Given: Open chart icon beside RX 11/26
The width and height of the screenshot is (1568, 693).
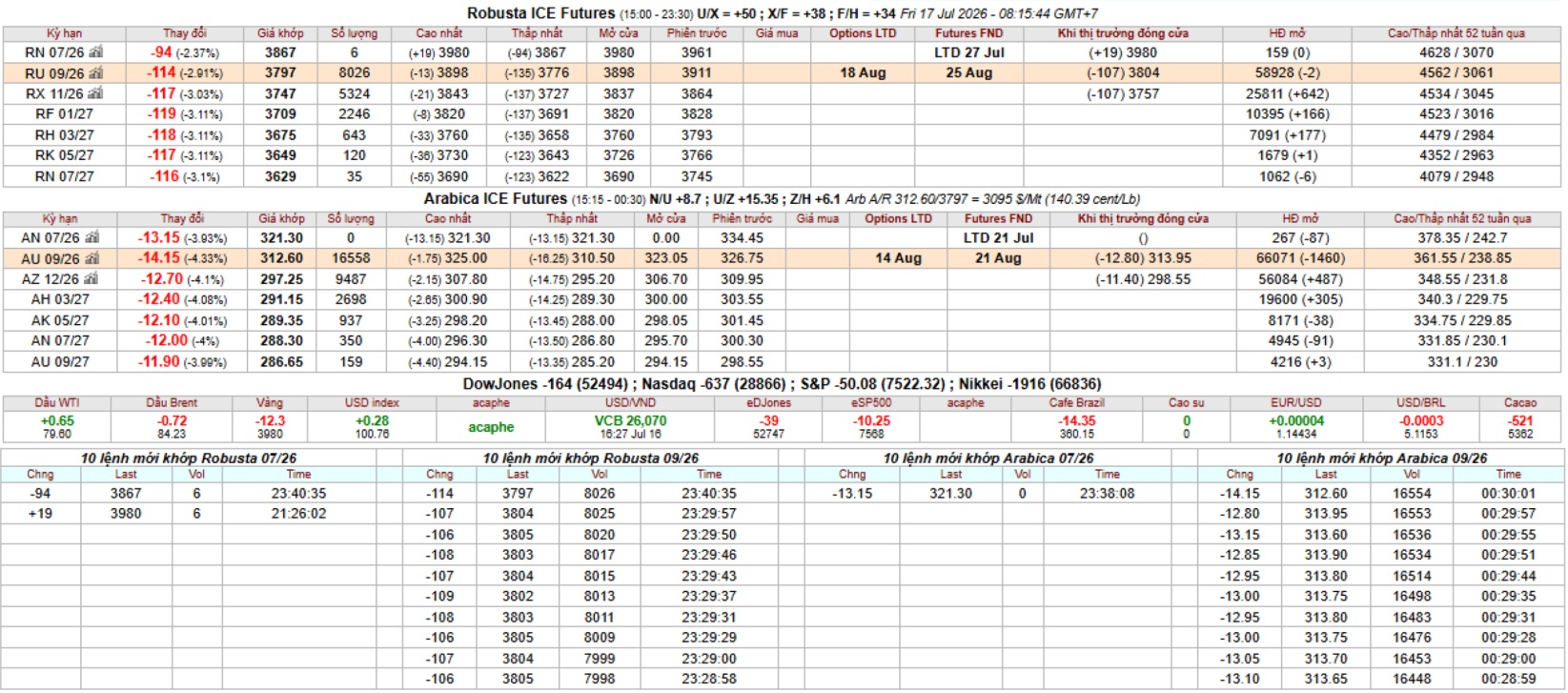Looking at the screenshot, I should (x=95, y=93).
